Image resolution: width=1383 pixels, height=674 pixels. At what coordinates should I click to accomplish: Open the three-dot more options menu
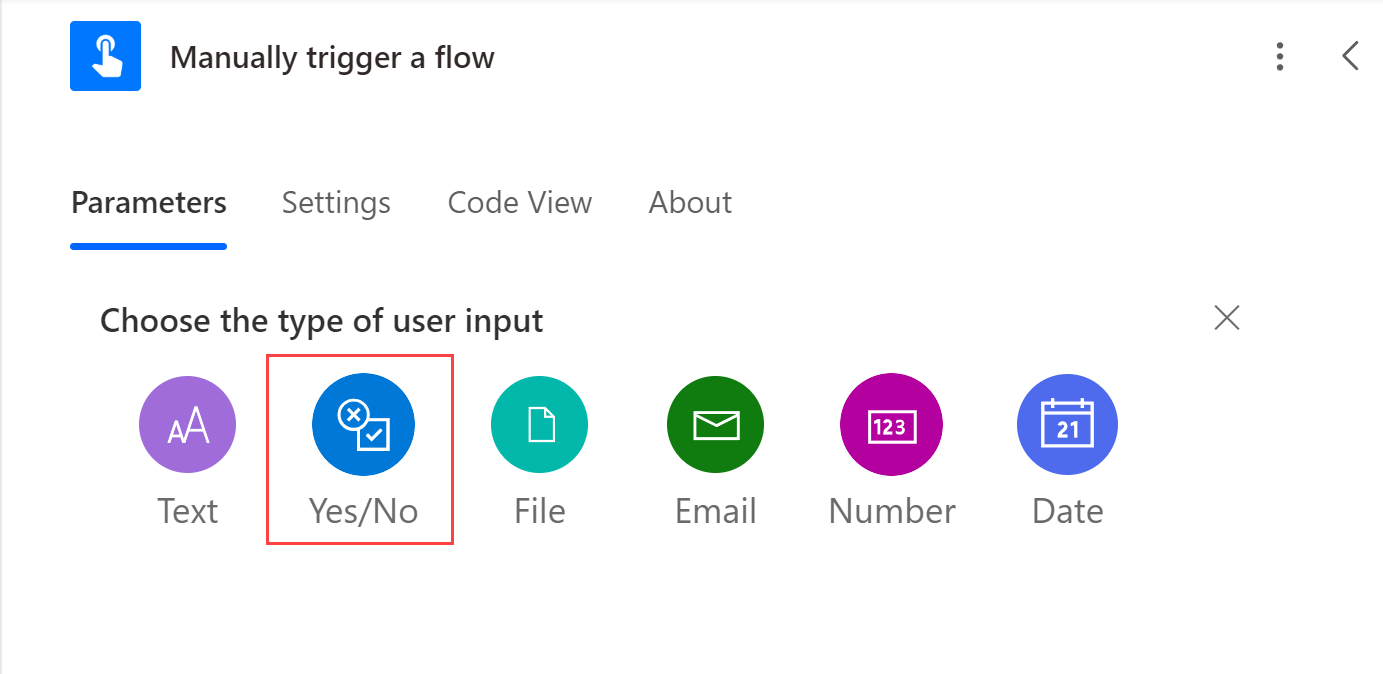click(1279, 56)
